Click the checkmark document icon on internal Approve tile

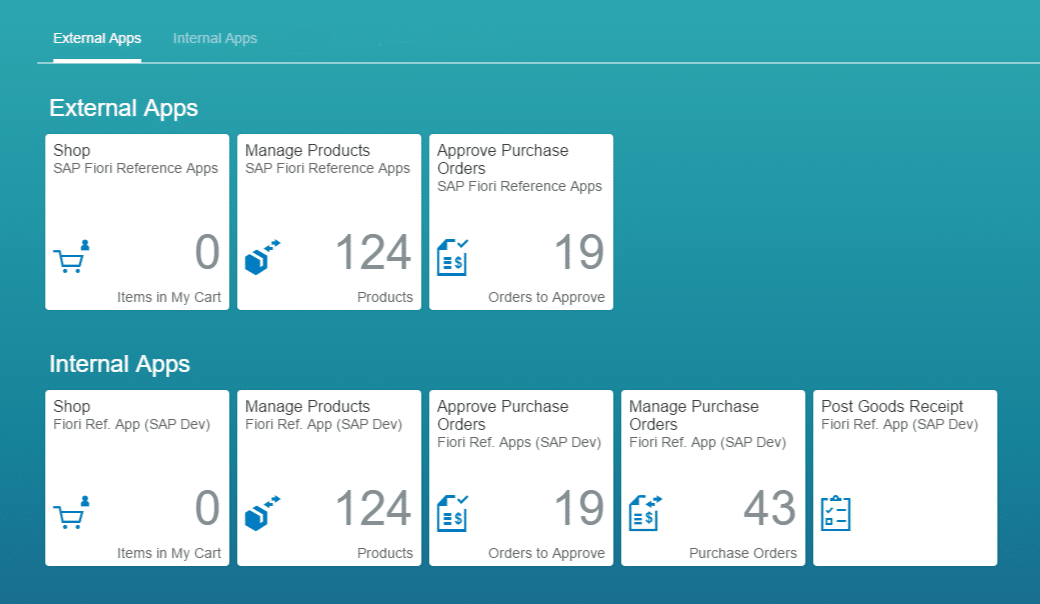pyautogui.click(x=451, y=513)
